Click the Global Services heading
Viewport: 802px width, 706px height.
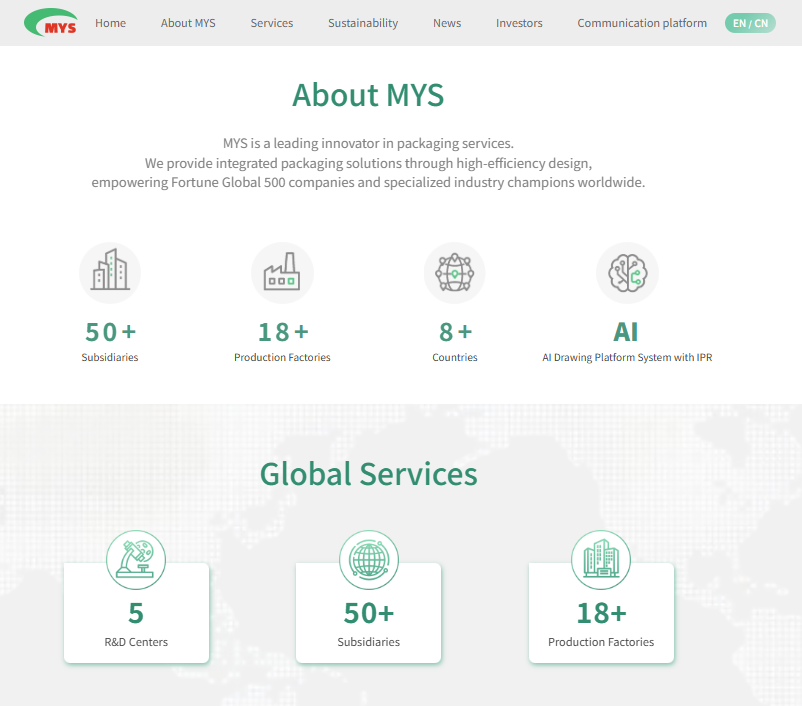(369, 474)
